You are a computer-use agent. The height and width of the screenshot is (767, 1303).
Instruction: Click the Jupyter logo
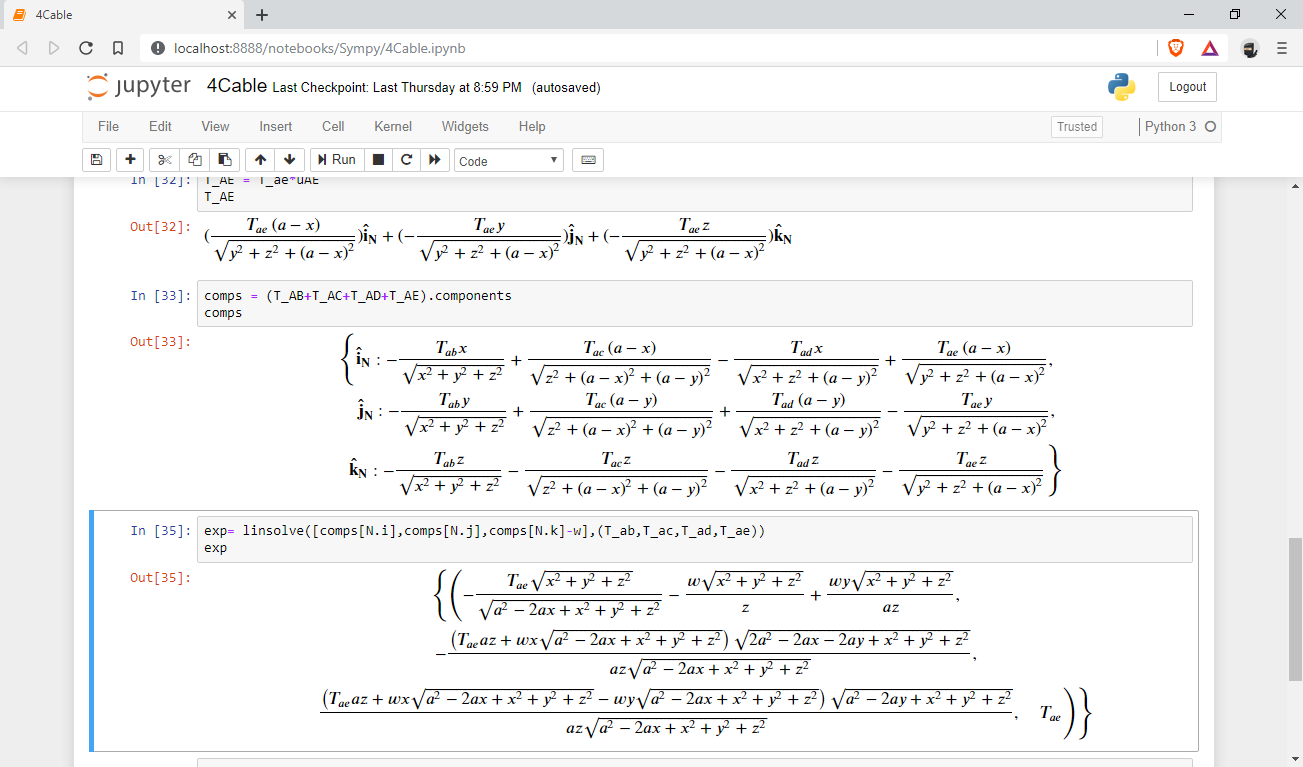click(x=138, y=87)
